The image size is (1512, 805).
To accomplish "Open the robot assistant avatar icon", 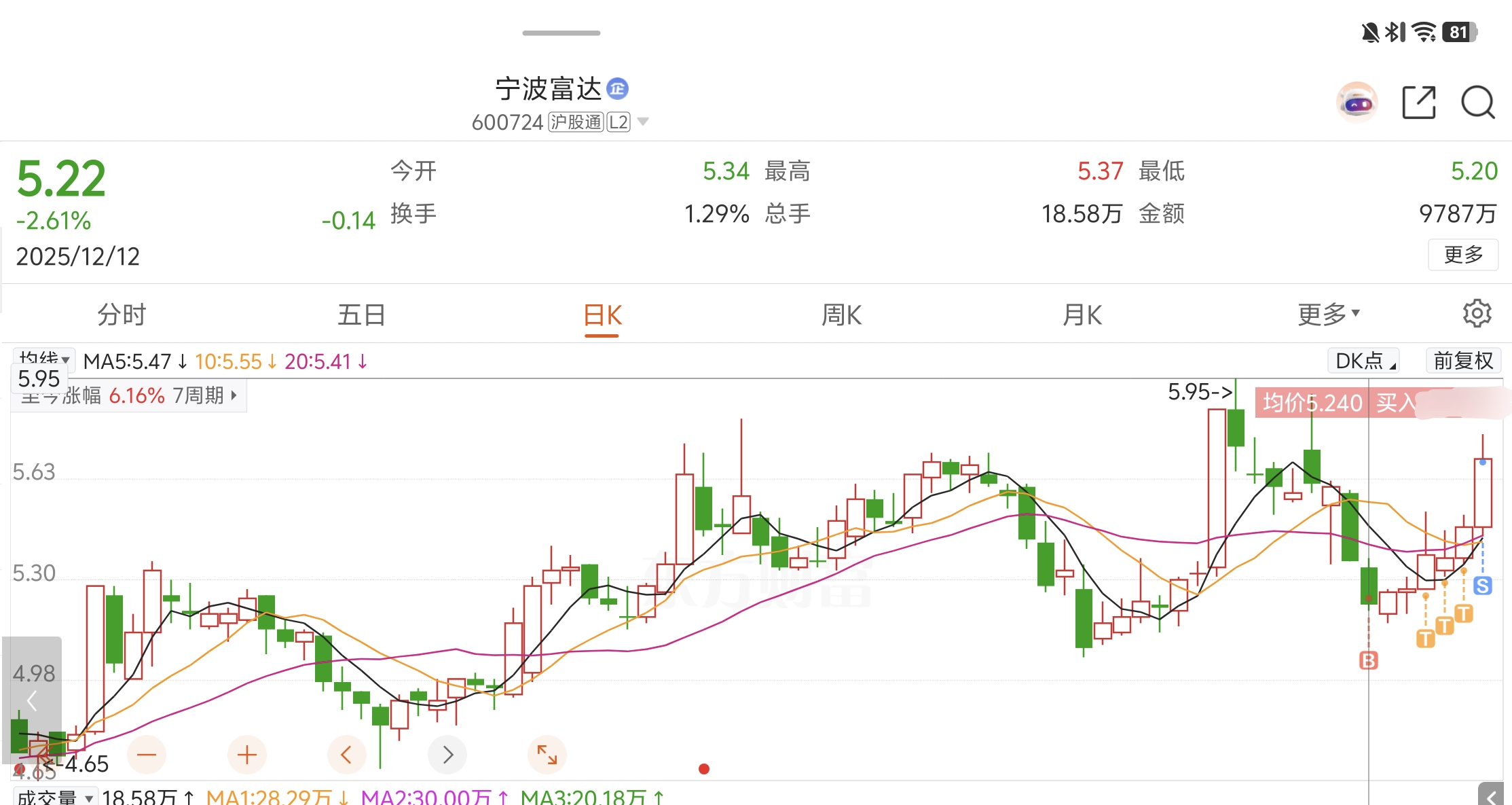I will point(1357,103).
